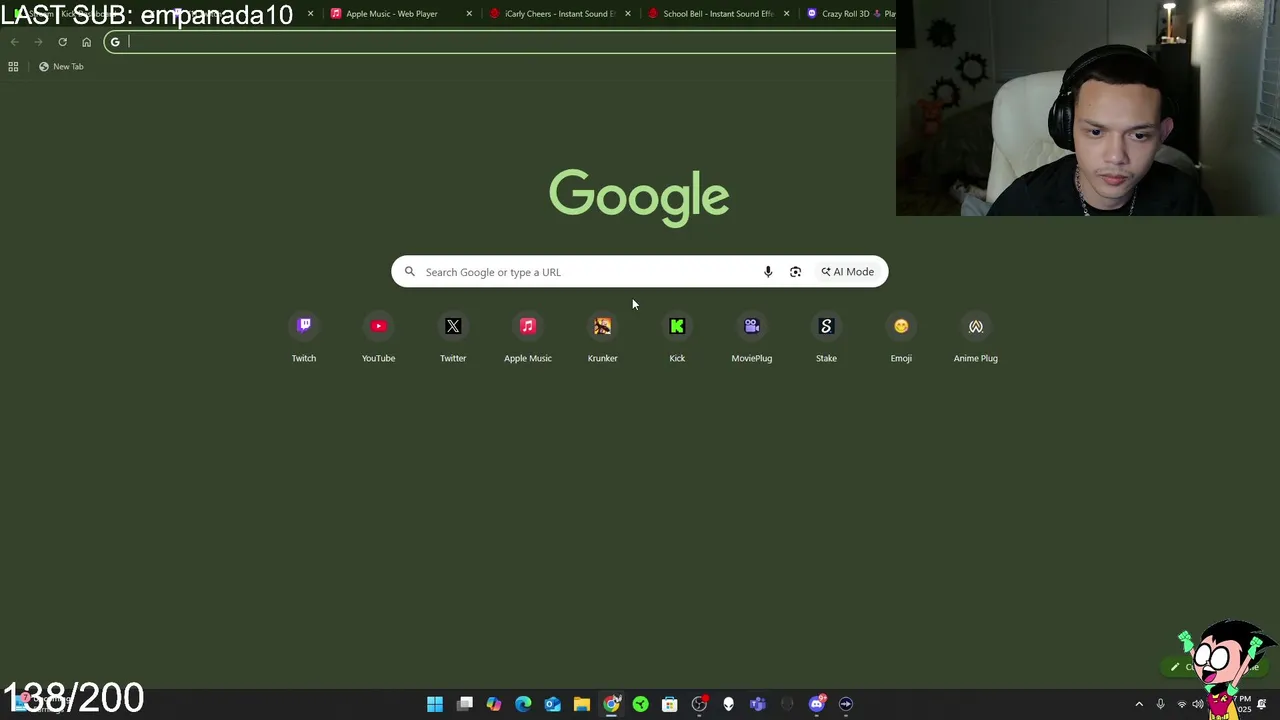Open Microsoft Store from the taskbar
The height and width of the screenshot is (720, 1280).
click(x=669, y=704)
